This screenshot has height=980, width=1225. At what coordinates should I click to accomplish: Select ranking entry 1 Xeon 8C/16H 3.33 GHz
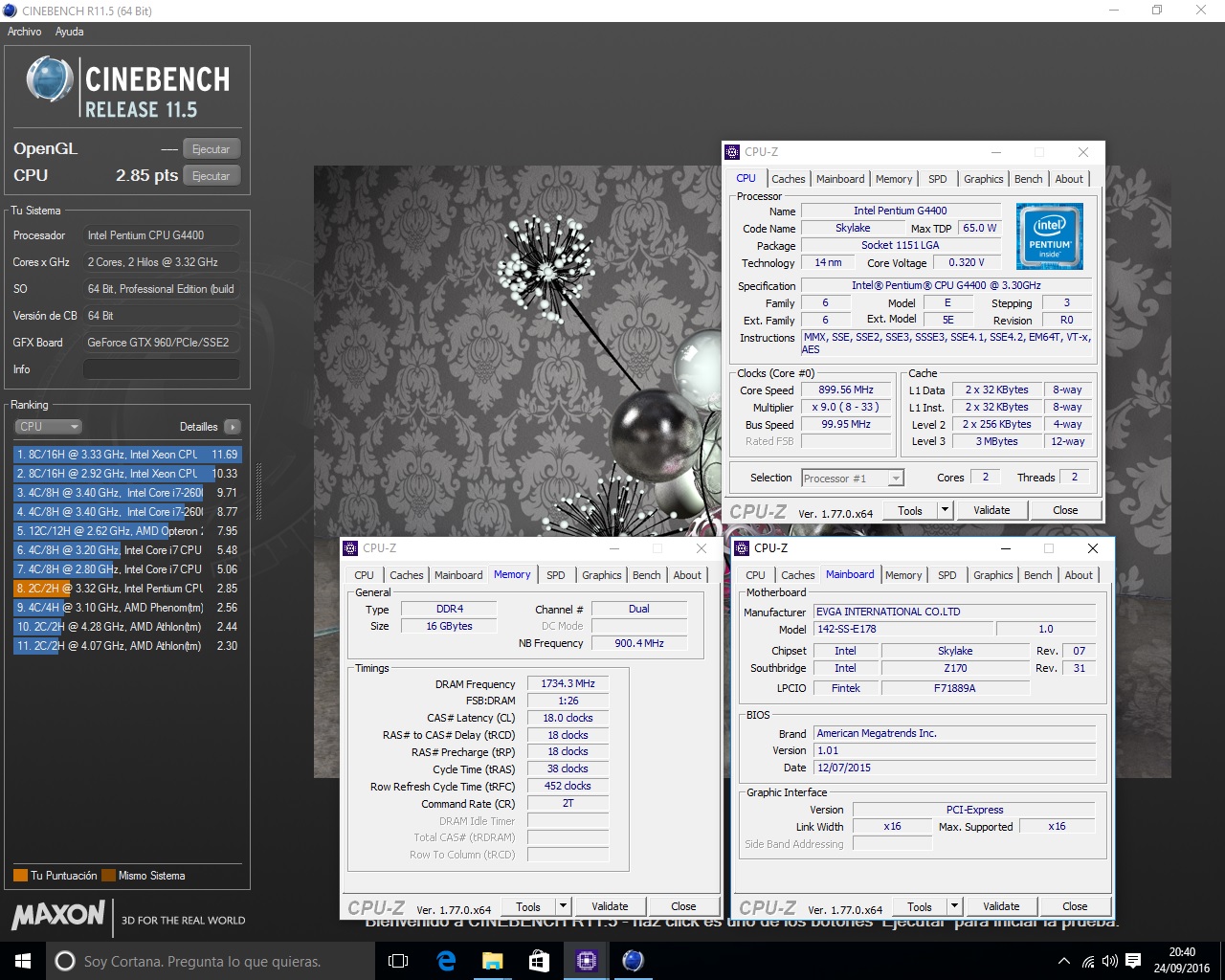(x=126, y=455)
